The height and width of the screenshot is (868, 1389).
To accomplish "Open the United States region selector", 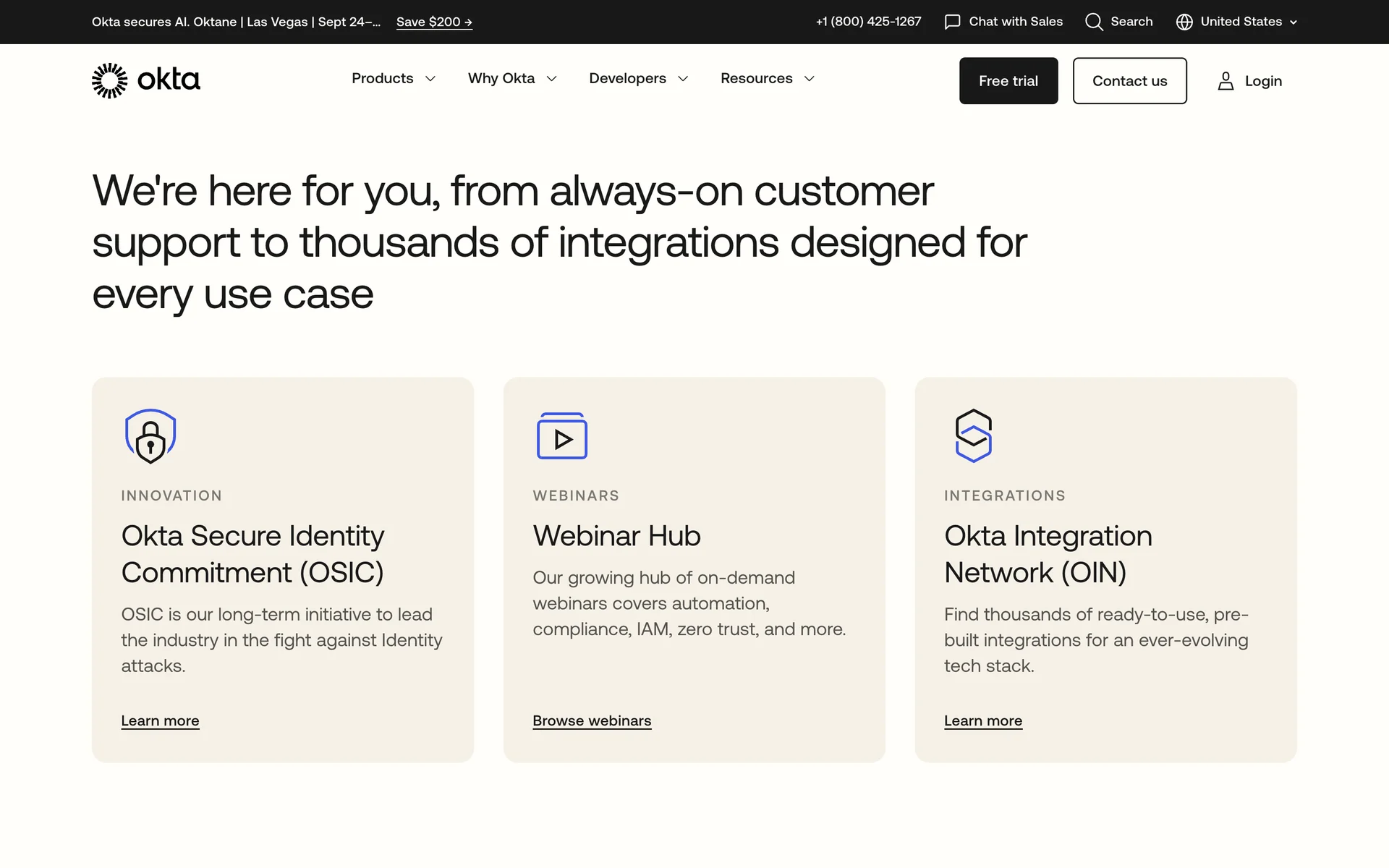I will [x=1241, y=22].
